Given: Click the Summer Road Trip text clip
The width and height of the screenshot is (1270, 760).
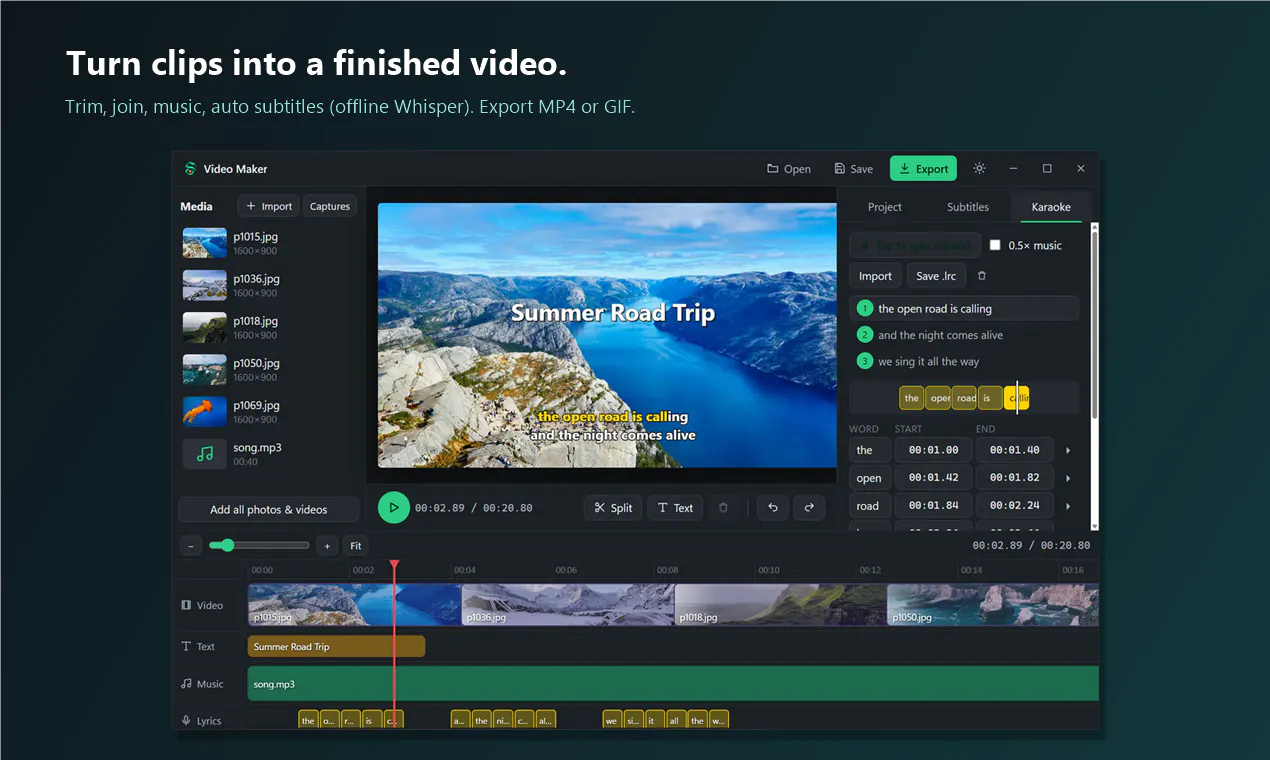Looking at the screenshot, I should tap(336, 647).
